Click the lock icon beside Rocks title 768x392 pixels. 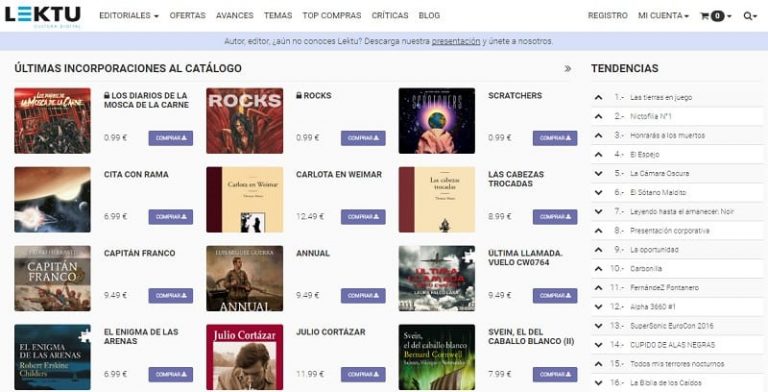(x=299, y=96)
